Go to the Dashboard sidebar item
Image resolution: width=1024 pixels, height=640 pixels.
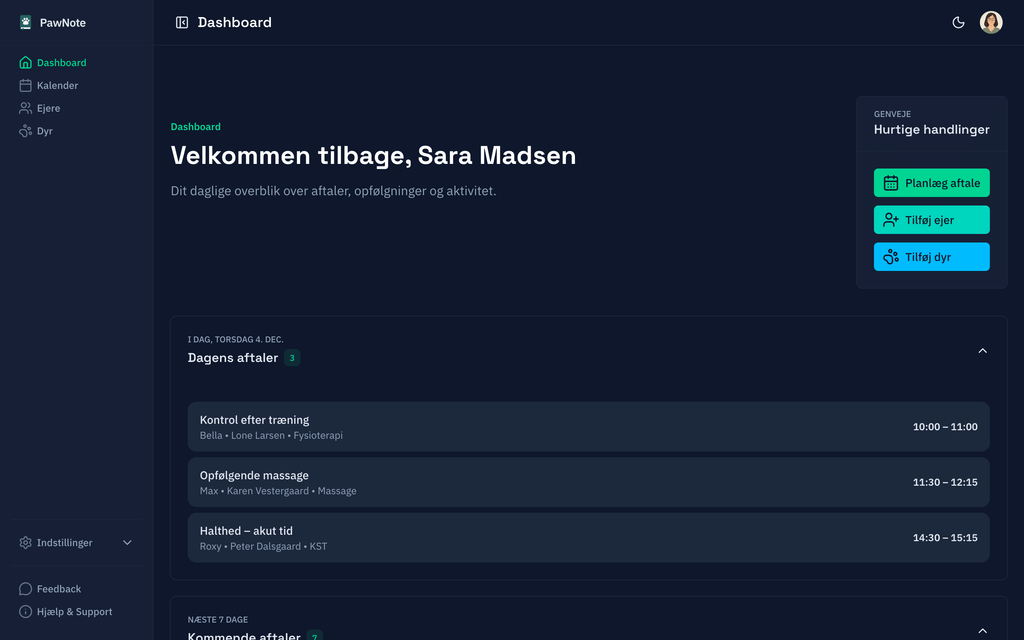coord(61,62)
